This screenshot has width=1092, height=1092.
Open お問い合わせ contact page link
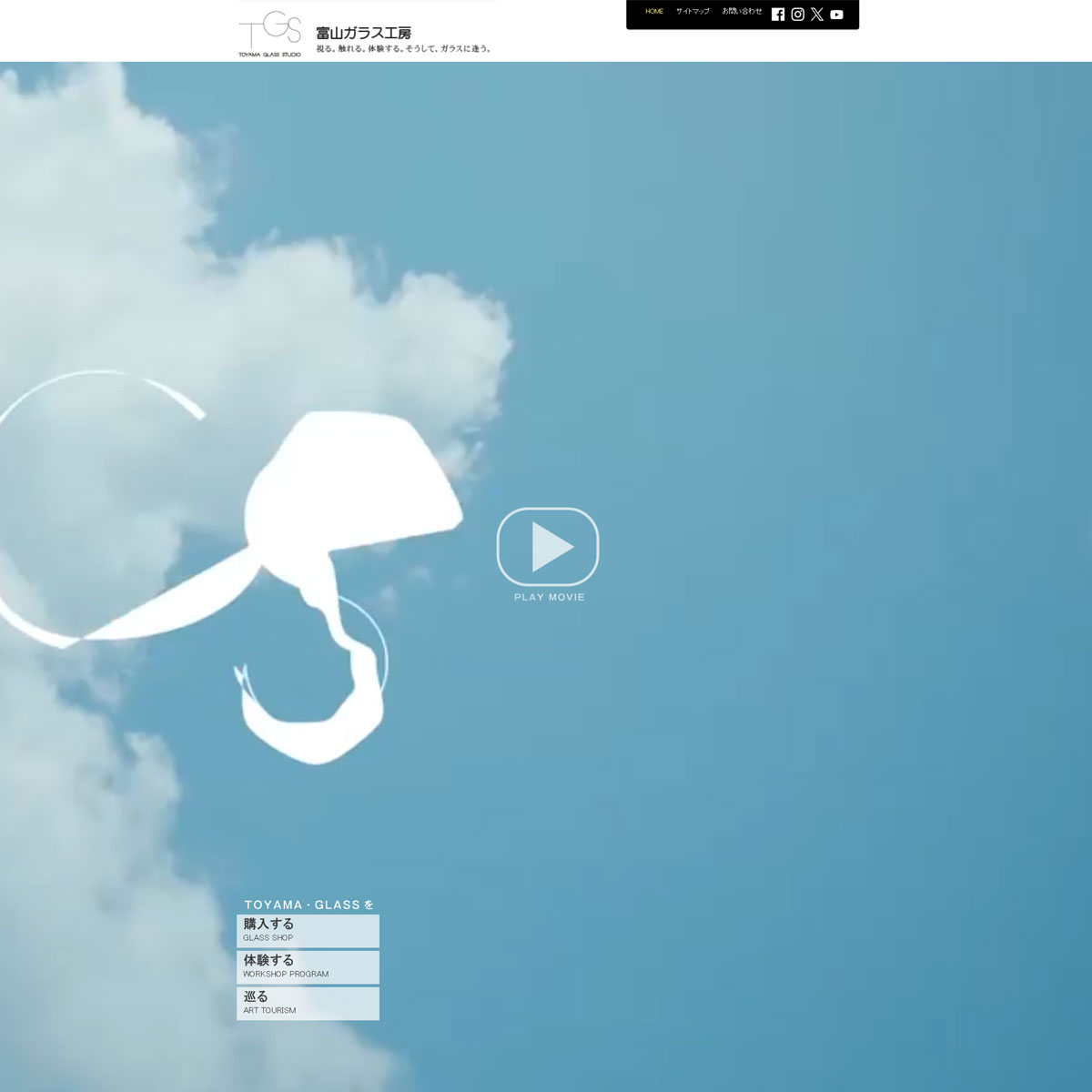[x=742, y=12]
